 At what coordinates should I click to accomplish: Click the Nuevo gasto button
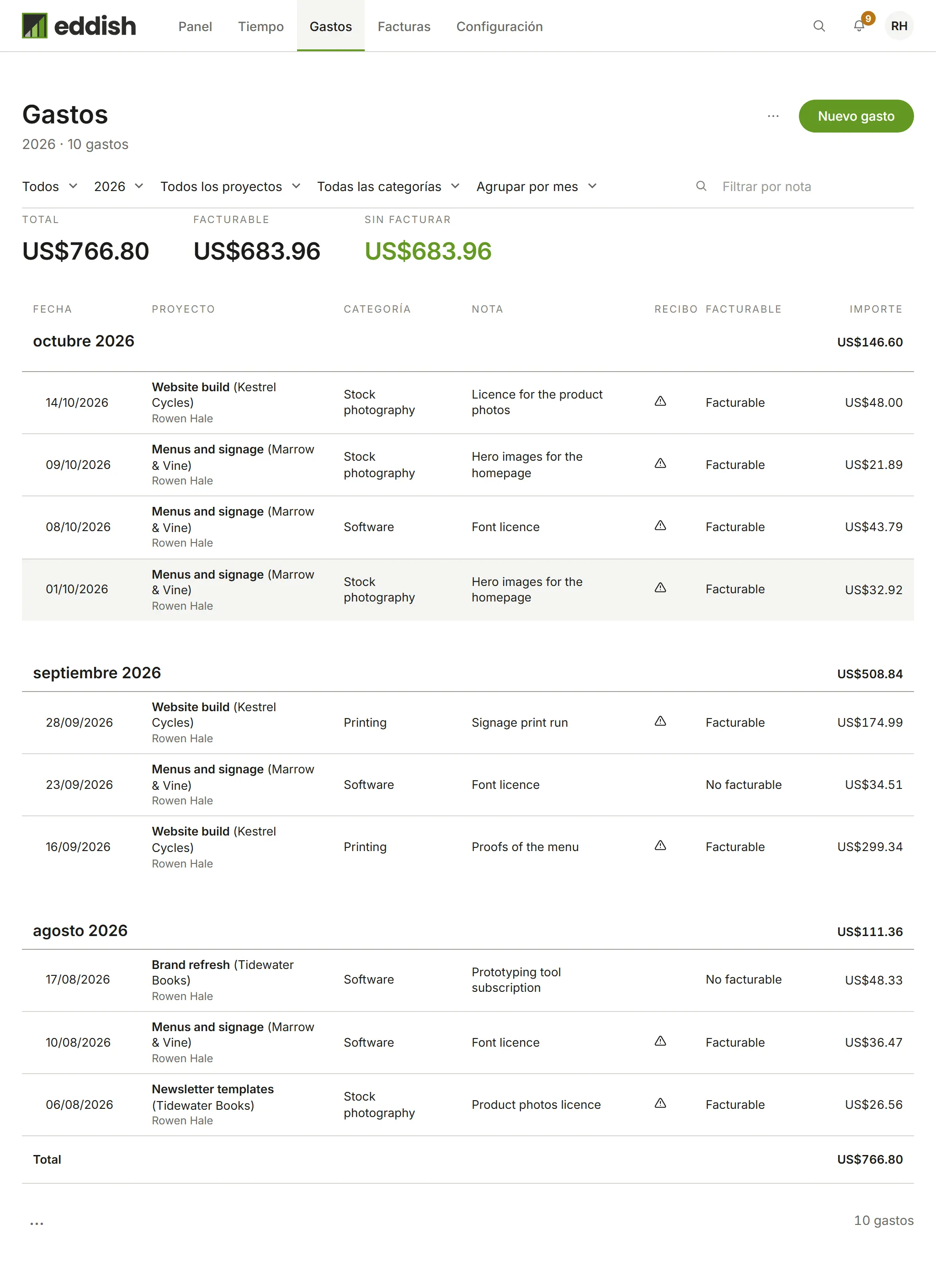pyautogui.click(x=856, y=117)
